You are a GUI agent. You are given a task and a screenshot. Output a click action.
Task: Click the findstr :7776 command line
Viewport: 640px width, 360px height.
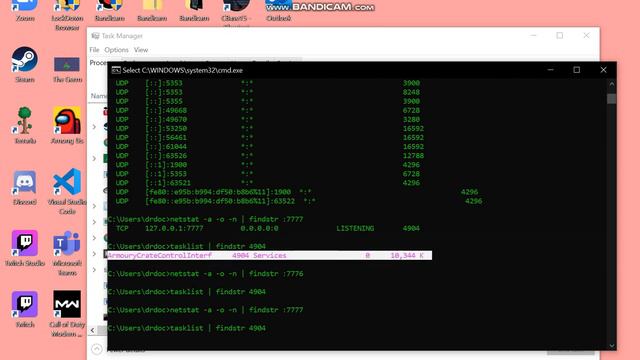206,273
